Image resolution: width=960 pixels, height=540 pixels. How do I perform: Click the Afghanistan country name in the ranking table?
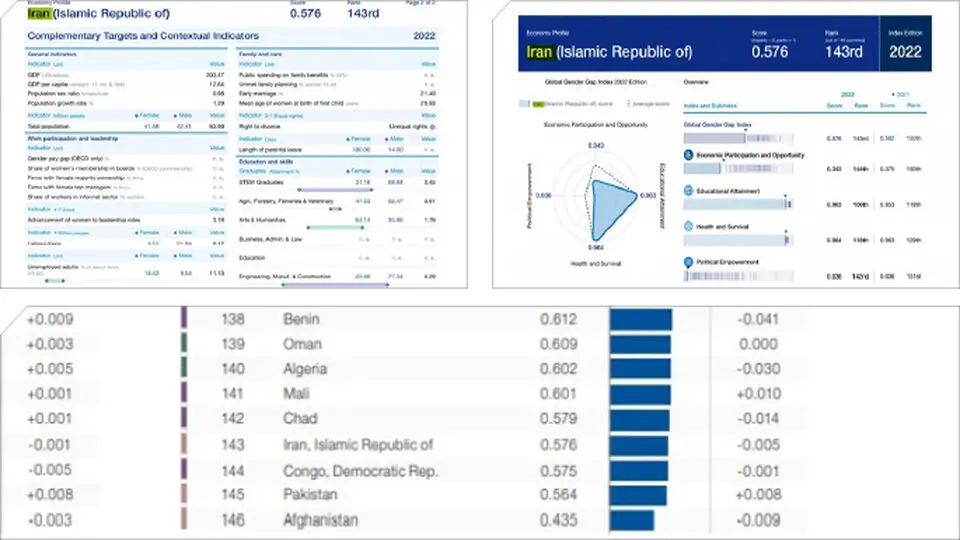[x=321, y=520]
